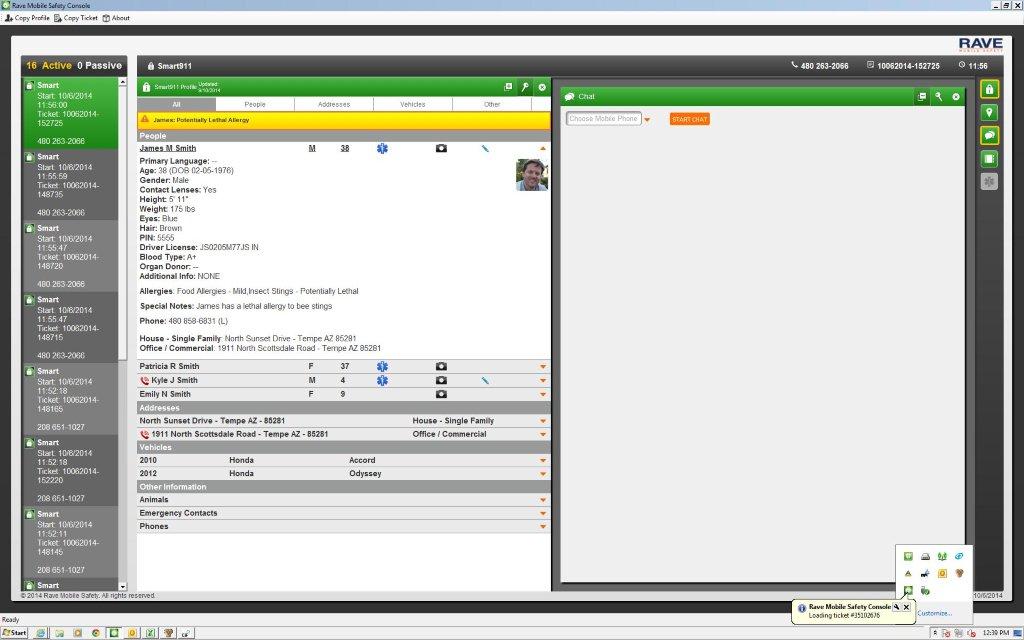Open notification balloon wrench options

tap(897, 607)
